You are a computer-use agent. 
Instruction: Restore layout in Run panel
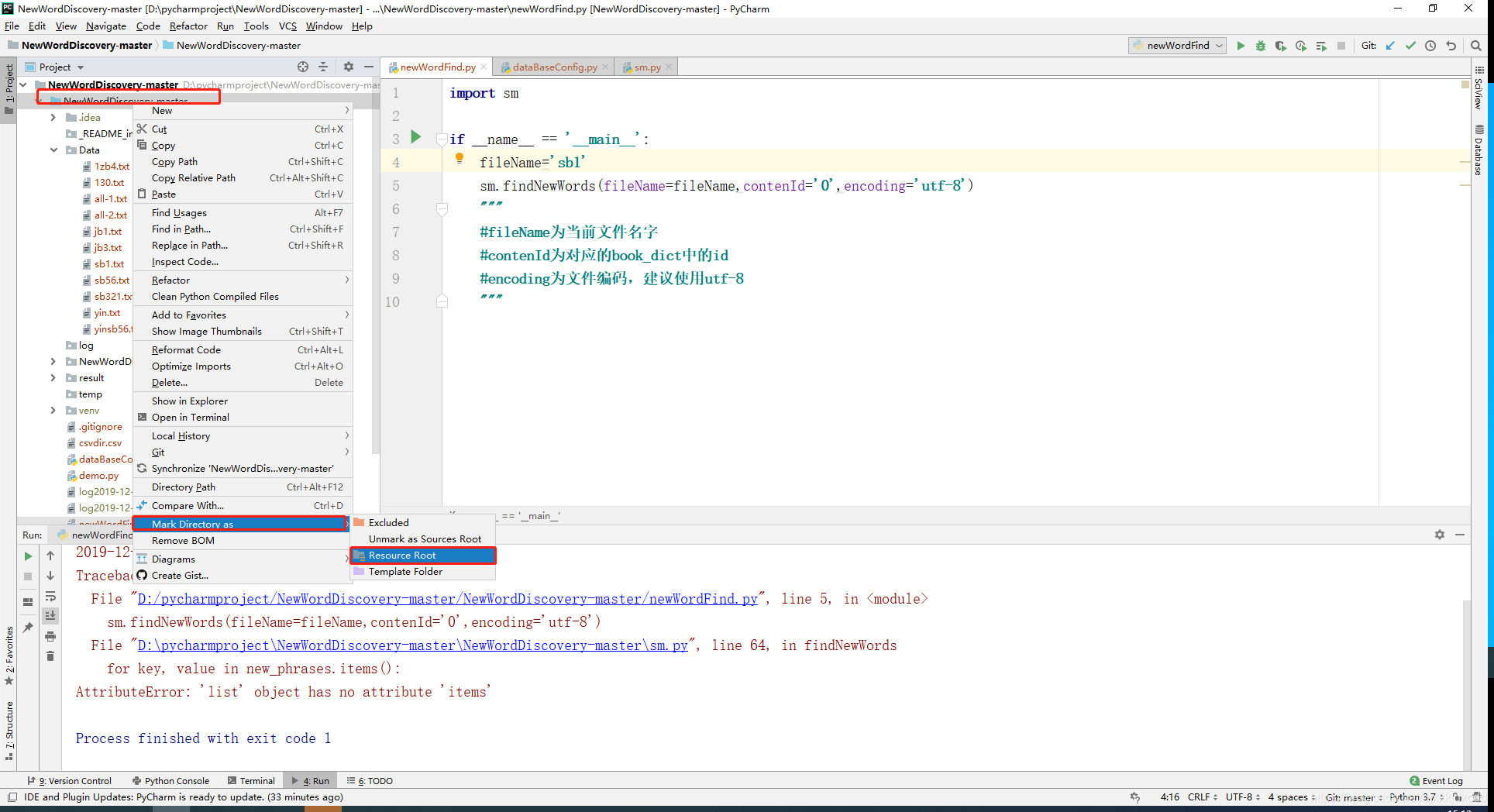(x=28, y=602)
